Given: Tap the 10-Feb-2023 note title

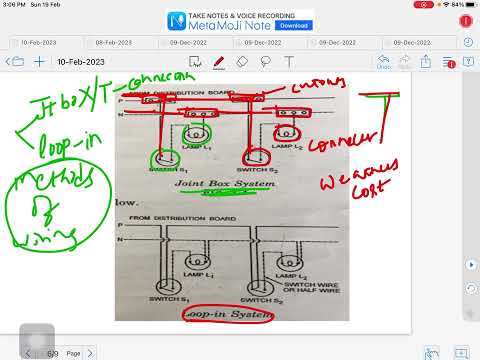Looking at the screenshot, I should [x=81, y=62].
